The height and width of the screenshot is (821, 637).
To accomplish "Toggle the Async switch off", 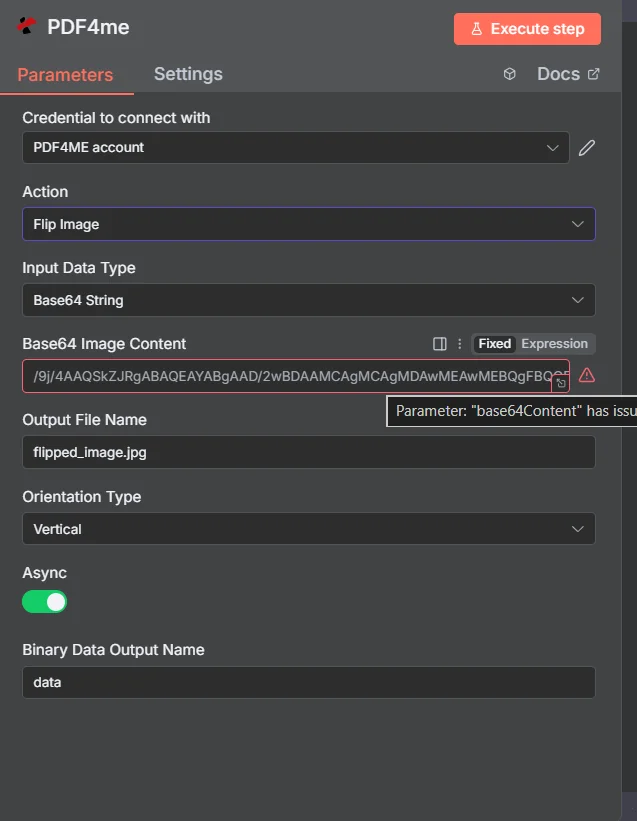I will (x=44, y=602).
